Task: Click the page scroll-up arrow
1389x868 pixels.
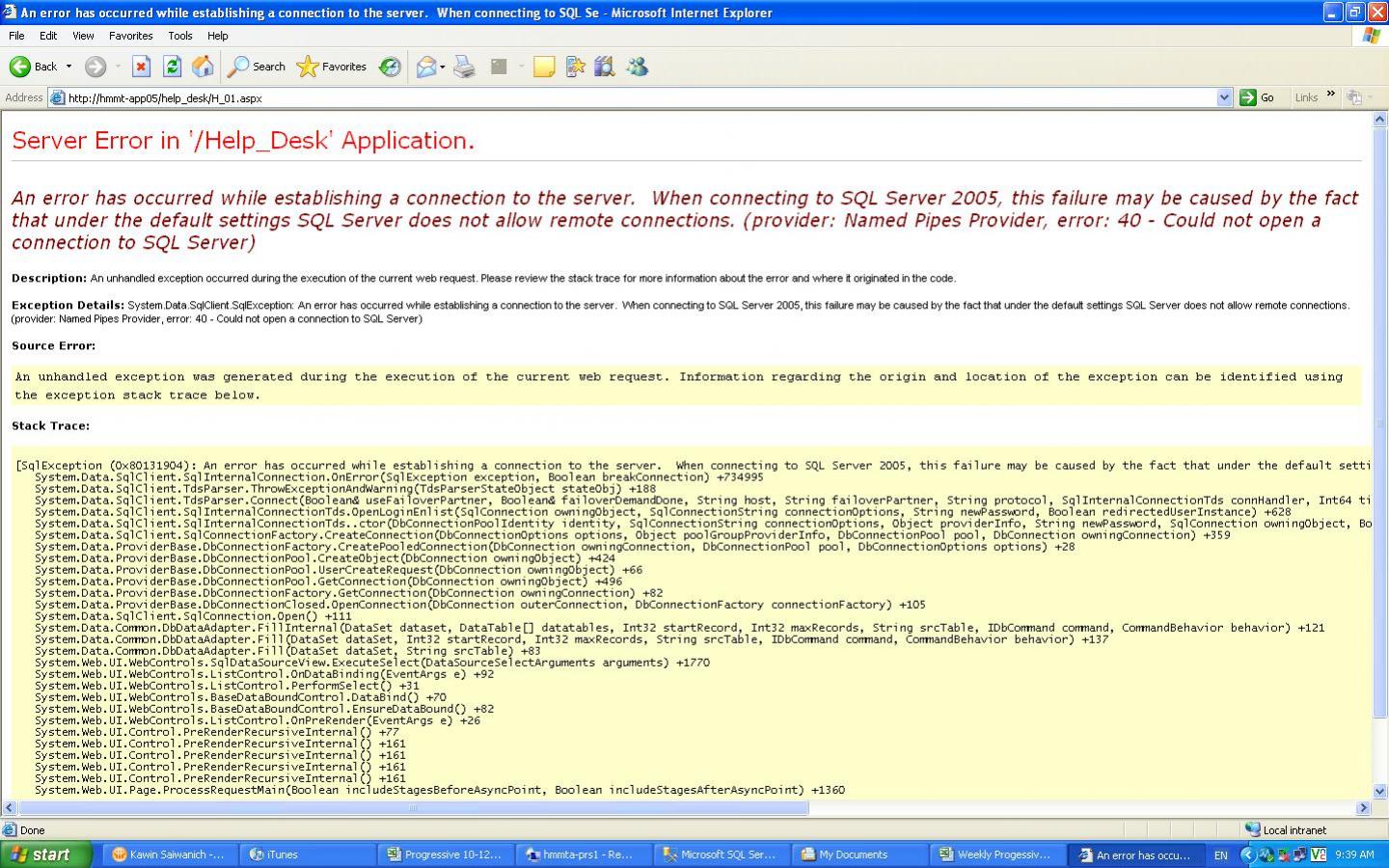Action: tap(1379, 119)
